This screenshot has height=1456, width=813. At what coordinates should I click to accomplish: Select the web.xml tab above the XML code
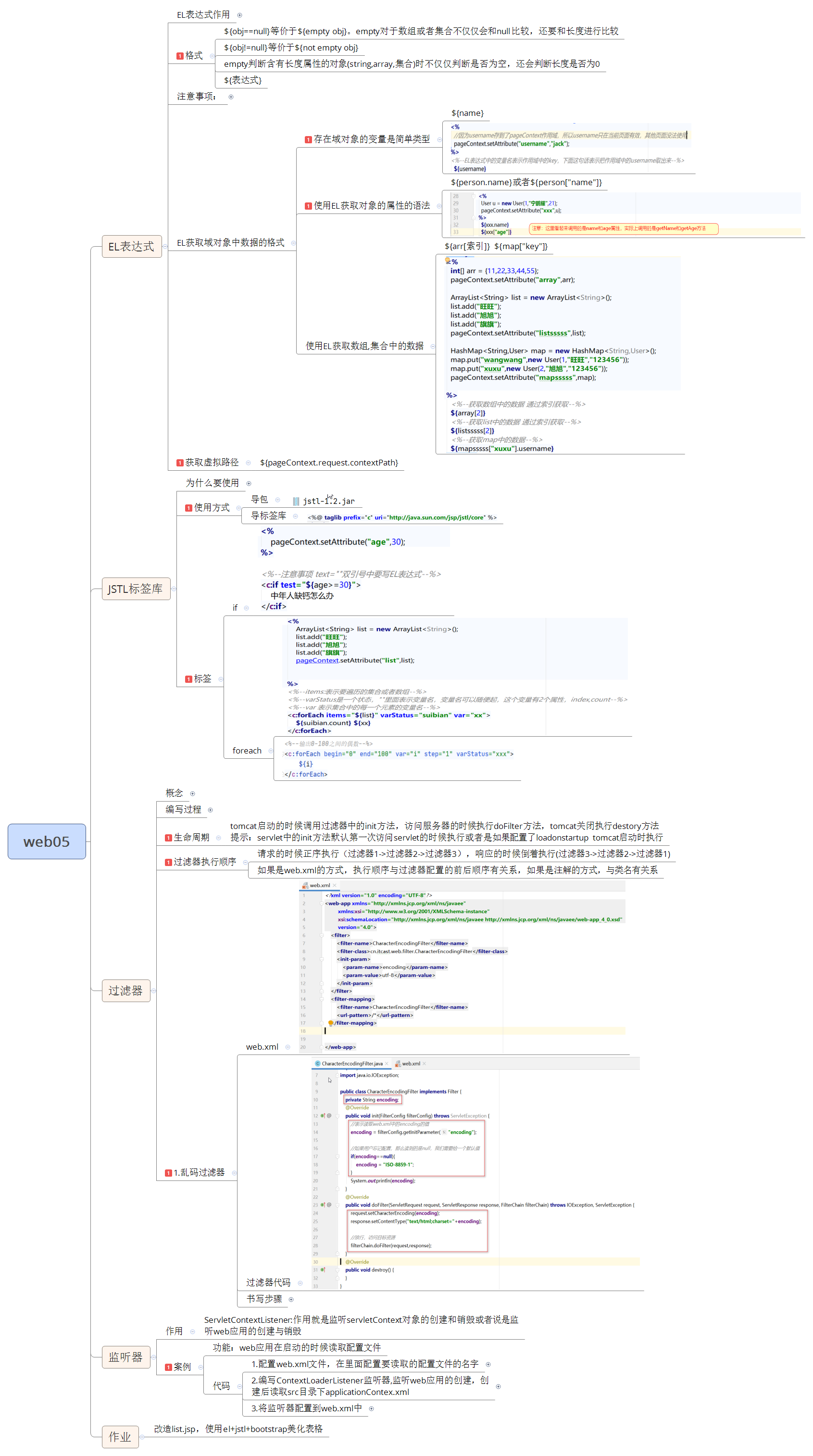point(319,885)
